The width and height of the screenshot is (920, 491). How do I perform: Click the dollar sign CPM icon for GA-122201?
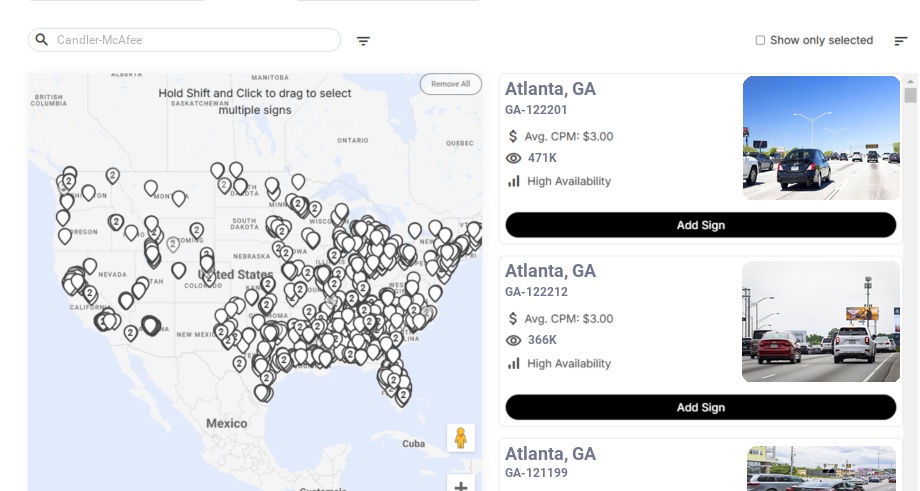click(x=513, y=136)
